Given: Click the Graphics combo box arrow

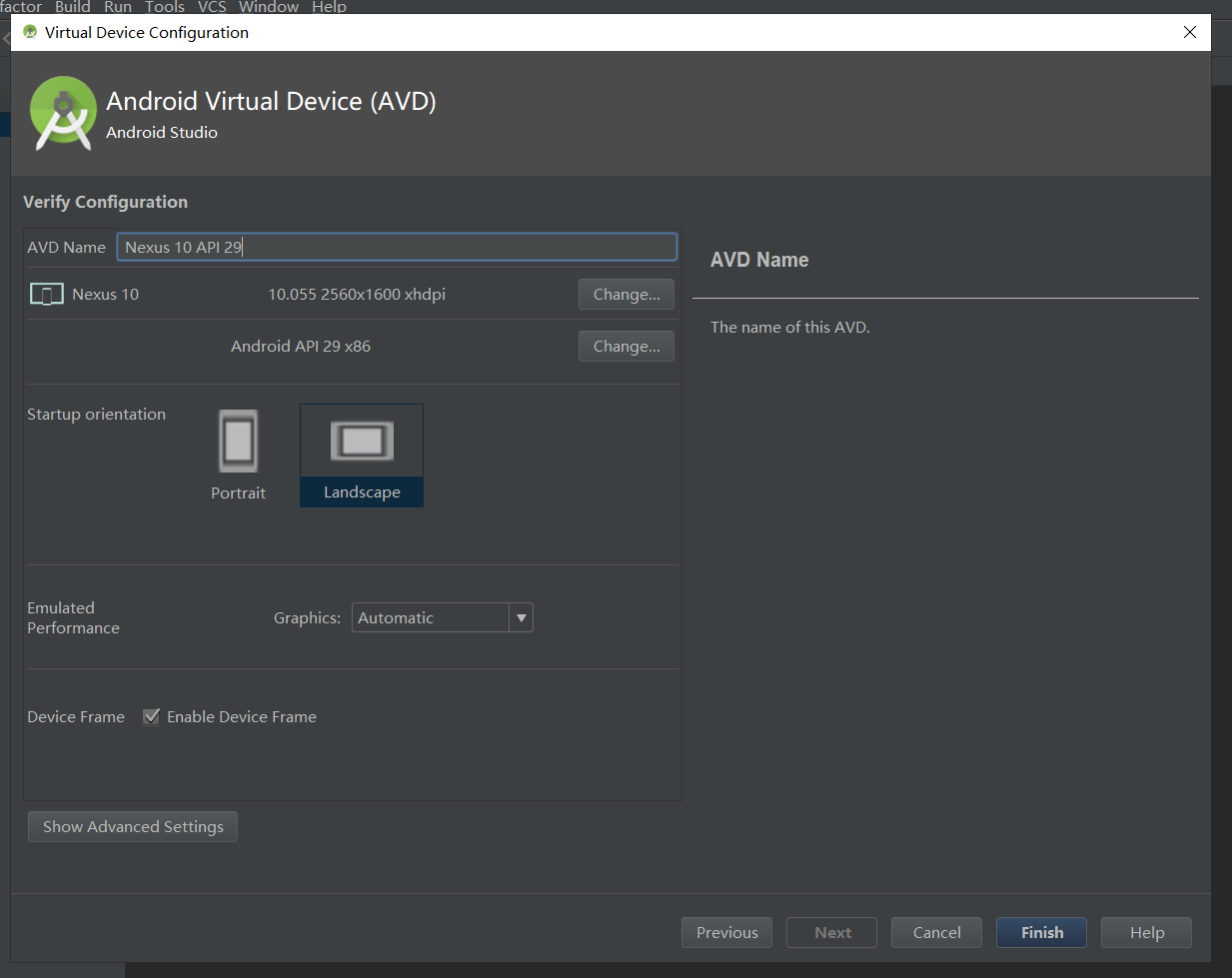Looking at the screenshot, I should (521, 617).
